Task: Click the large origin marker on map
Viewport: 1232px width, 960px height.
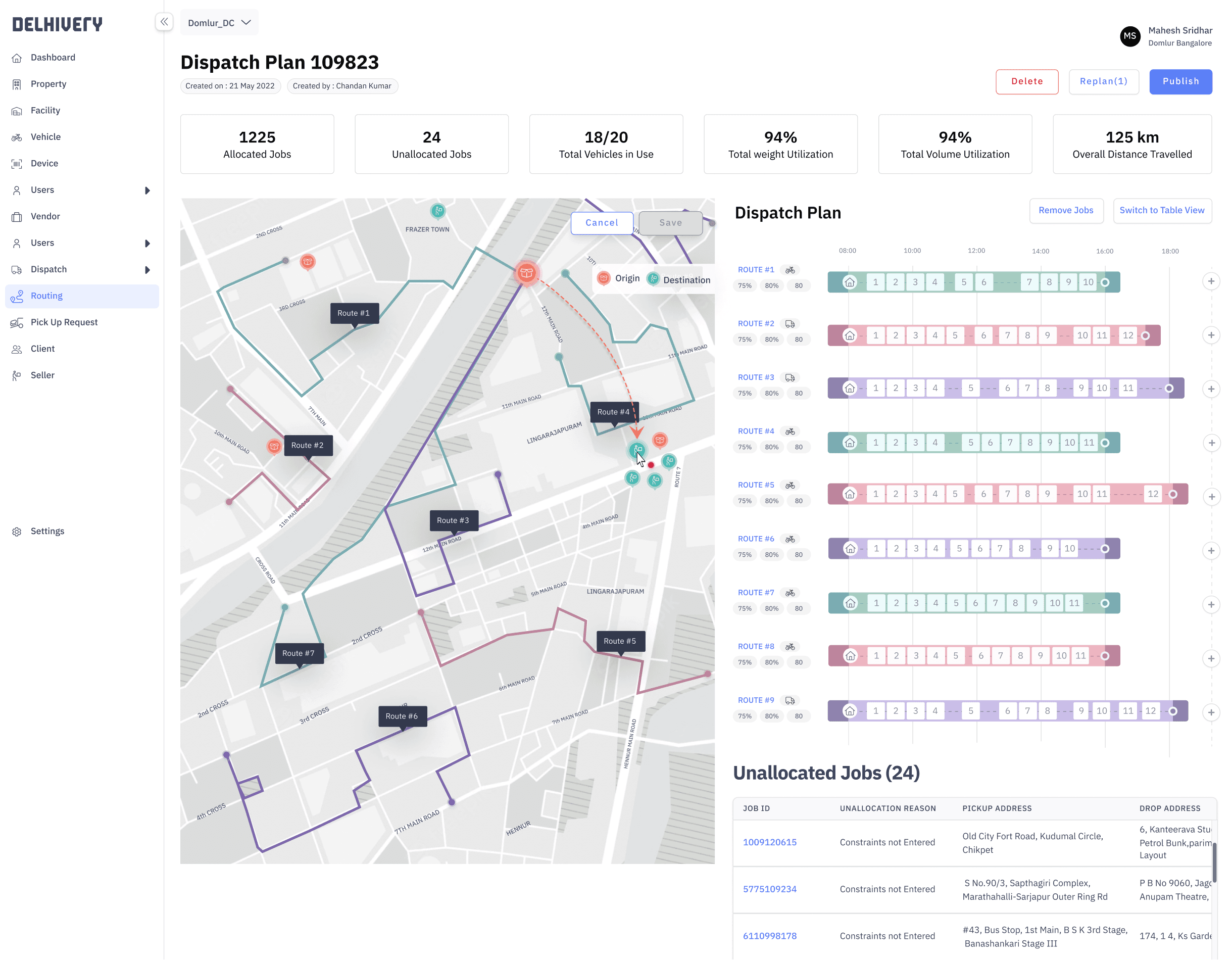Action: [526, 274]
